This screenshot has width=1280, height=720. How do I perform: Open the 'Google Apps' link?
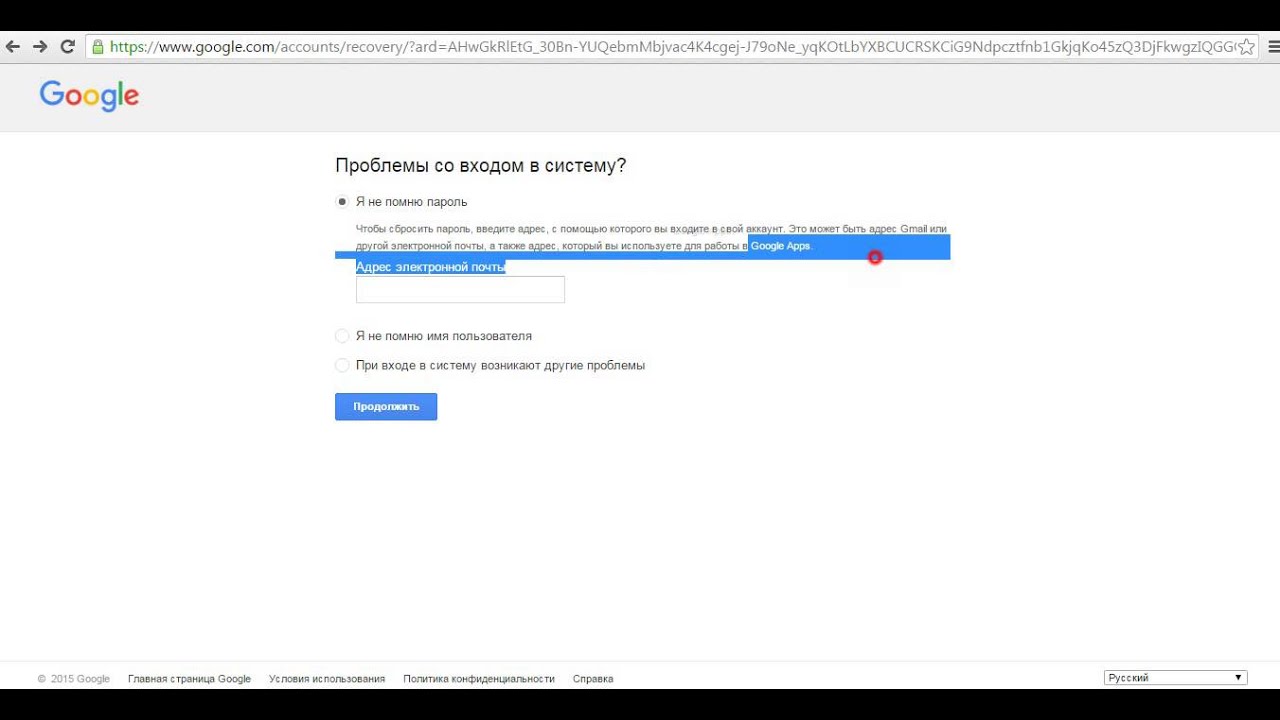(x=780, y=246)
